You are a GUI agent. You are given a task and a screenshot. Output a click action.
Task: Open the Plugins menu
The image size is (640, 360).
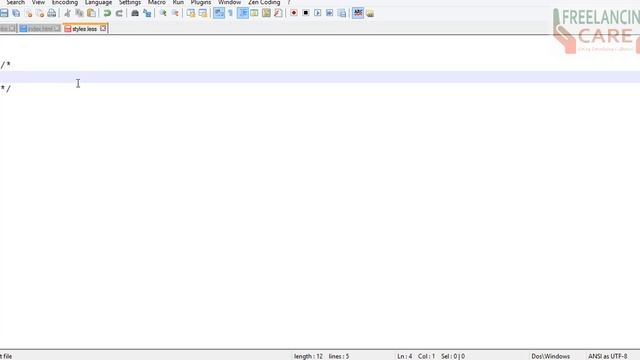tap(201, 2)
